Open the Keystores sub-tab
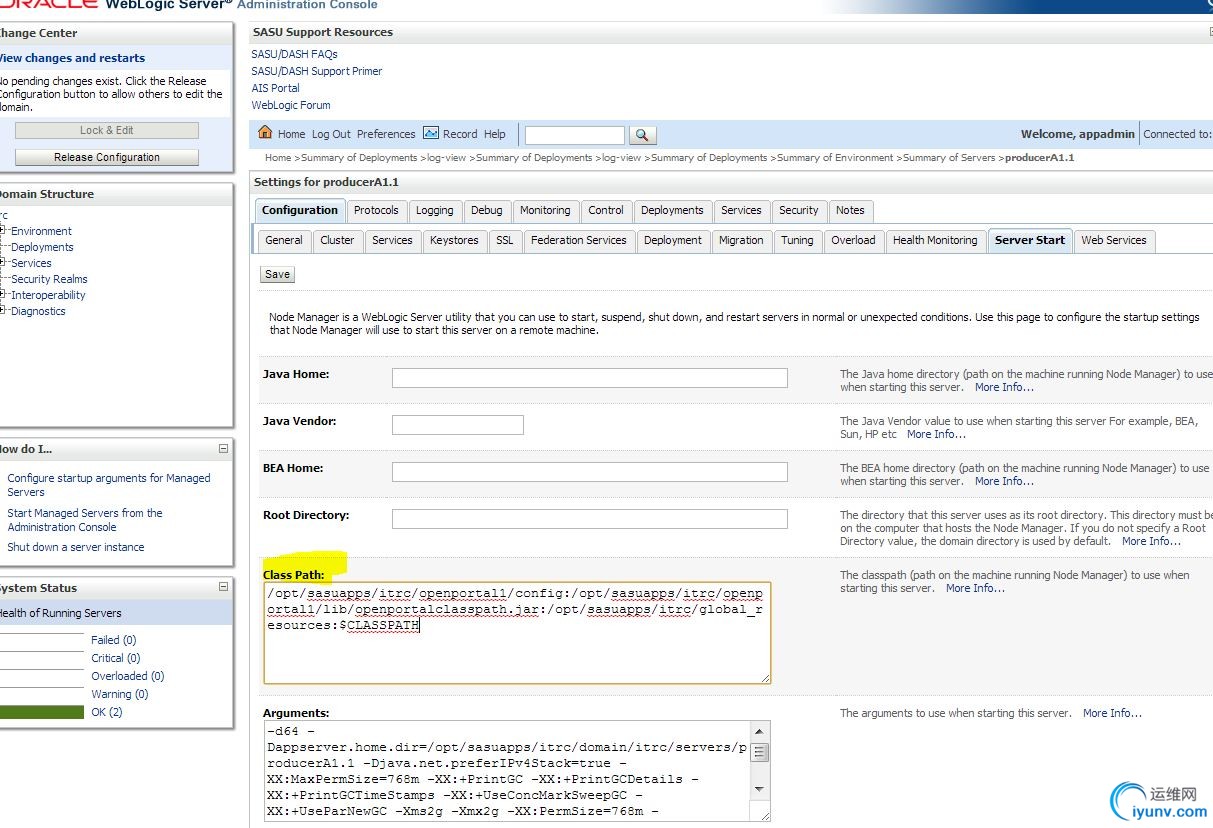The width and height of the screenshot is (1213, 828). pos(454,241)
